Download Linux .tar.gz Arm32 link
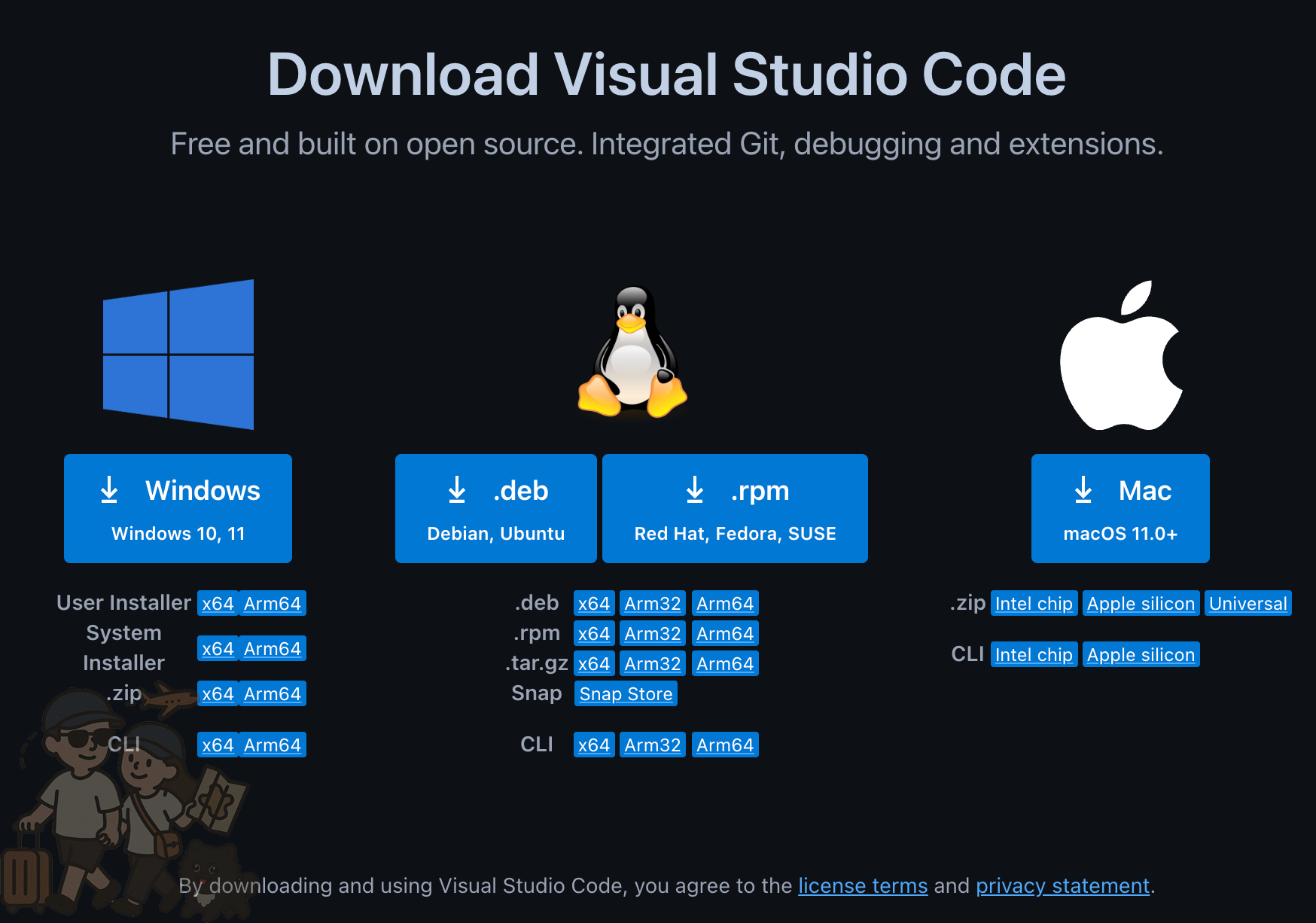This screenshot has height=923, width=1316. pos(653,663)
